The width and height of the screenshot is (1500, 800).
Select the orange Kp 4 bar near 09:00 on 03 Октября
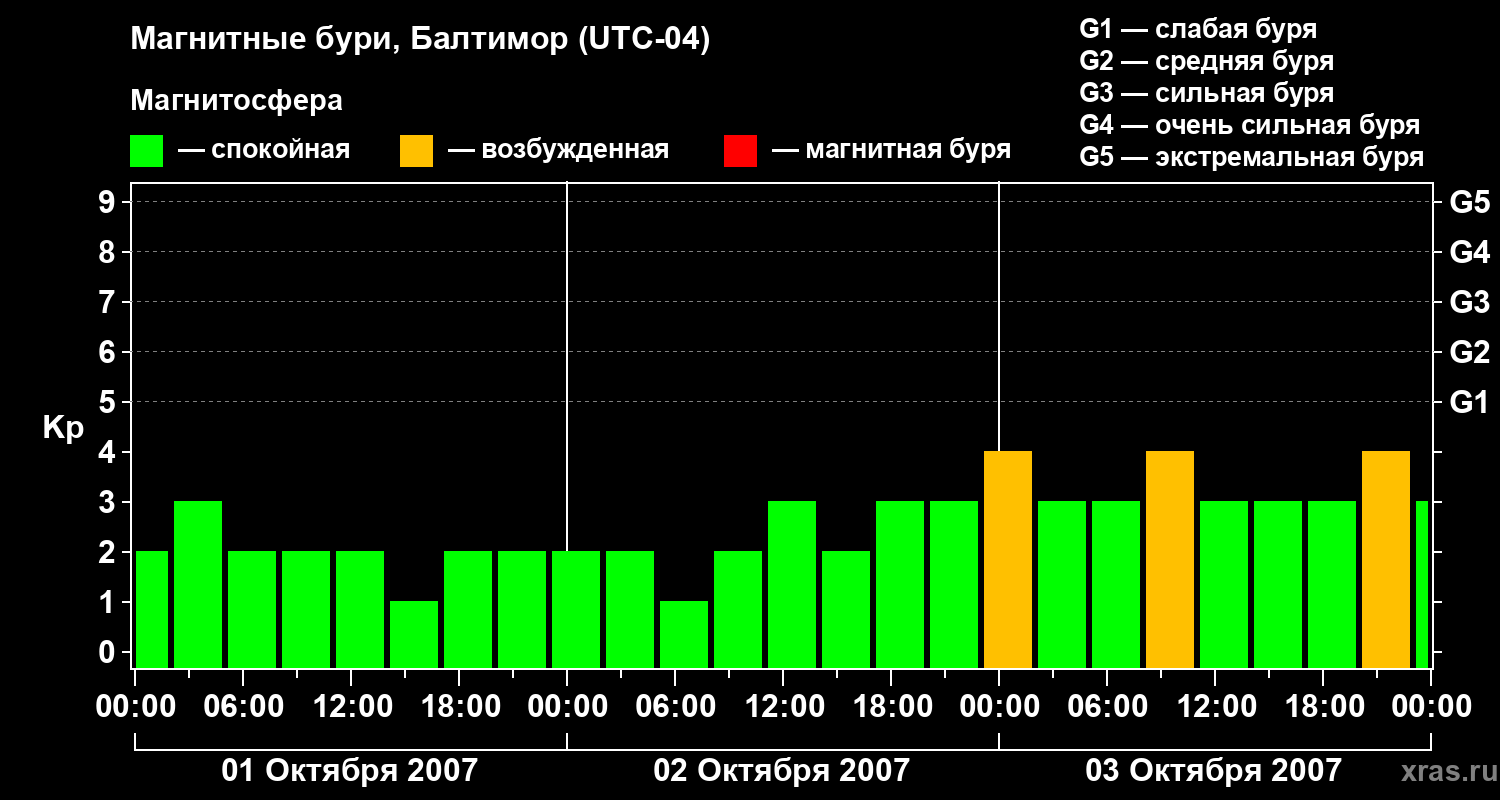pos(1170,560)
